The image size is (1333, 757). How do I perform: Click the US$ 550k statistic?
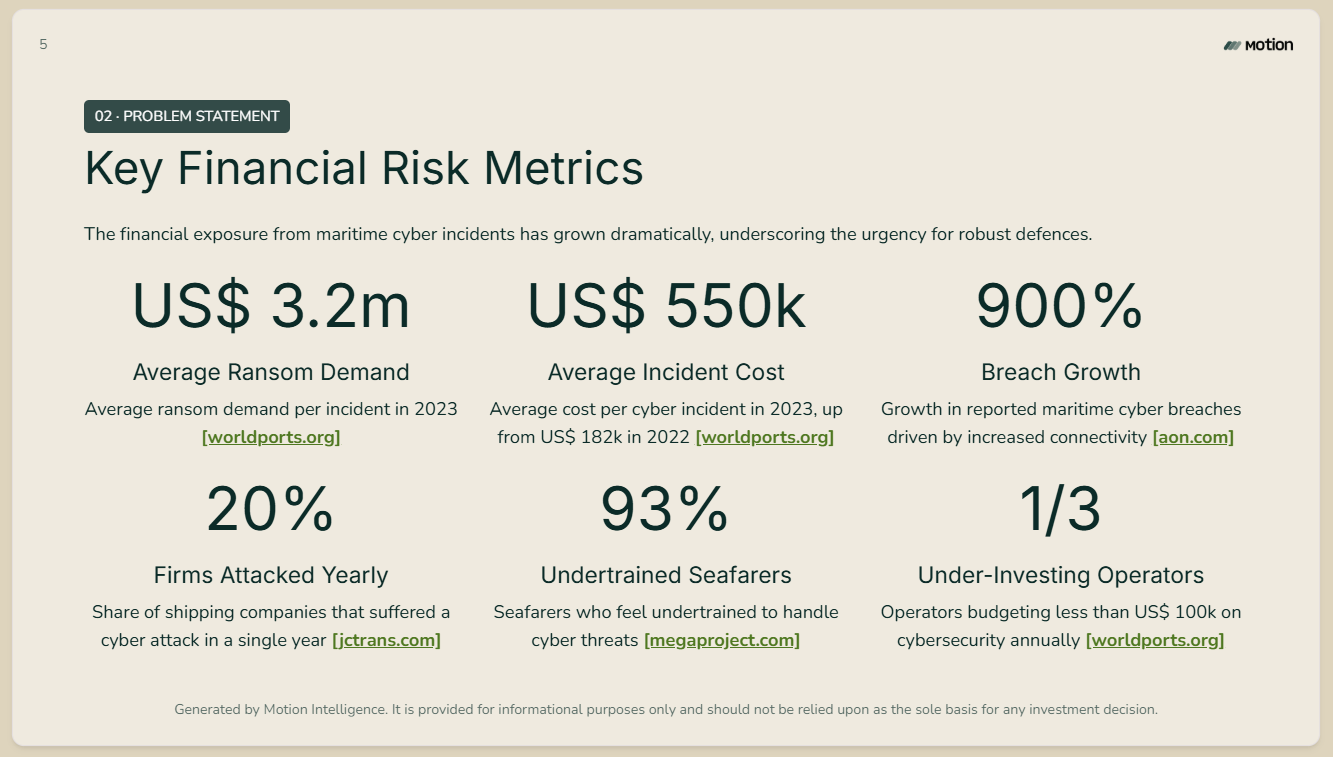[x=666, y=306]
